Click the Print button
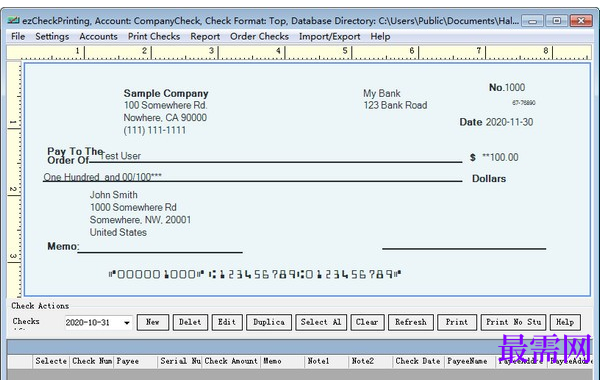Image resolution: width=610 pixels, height=380 pixels. point(457,322)
